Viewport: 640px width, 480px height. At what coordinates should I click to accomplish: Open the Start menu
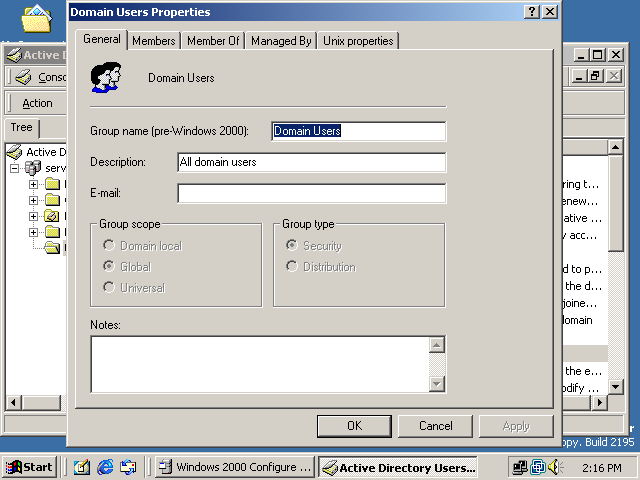coord(29,467)
